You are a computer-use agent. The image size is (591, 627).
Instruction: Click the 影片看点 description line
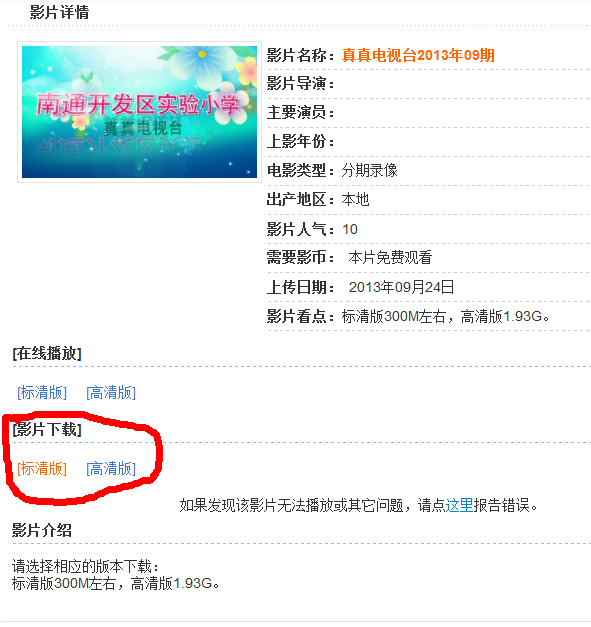click(x=409, y=317)
